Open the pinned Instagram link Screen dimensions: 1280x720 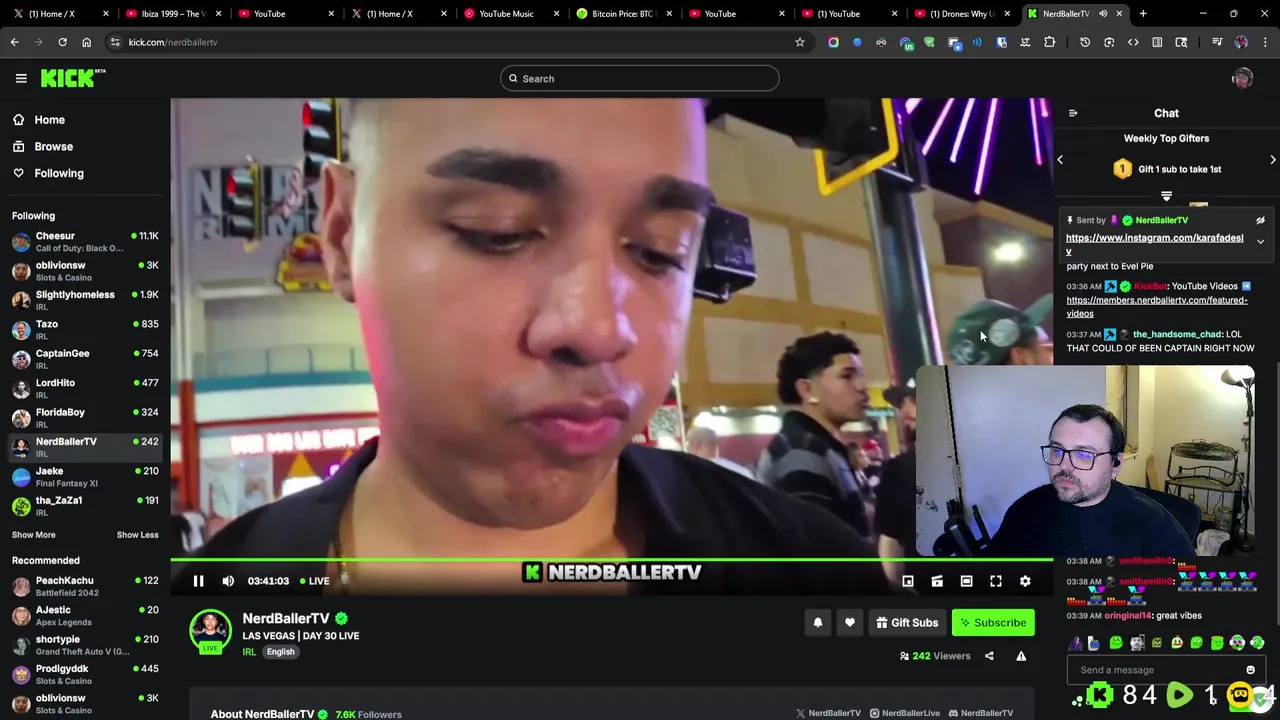tap(1154, 238)
